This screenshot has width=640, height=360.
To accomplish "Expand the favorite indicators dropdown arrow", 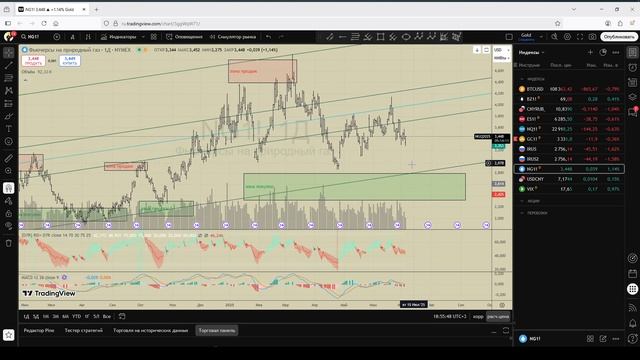I will click(143, 37).
